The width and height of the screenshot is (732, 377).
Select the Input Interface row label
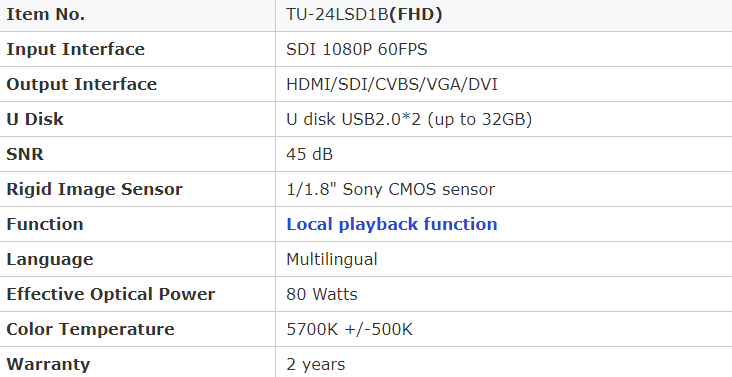coord(76,49)
